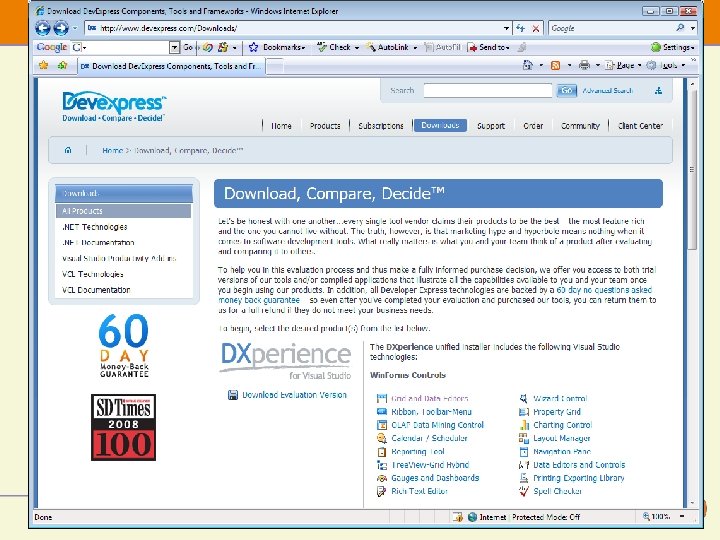Click the browser Forward arrow button

[x=61, y=28]
